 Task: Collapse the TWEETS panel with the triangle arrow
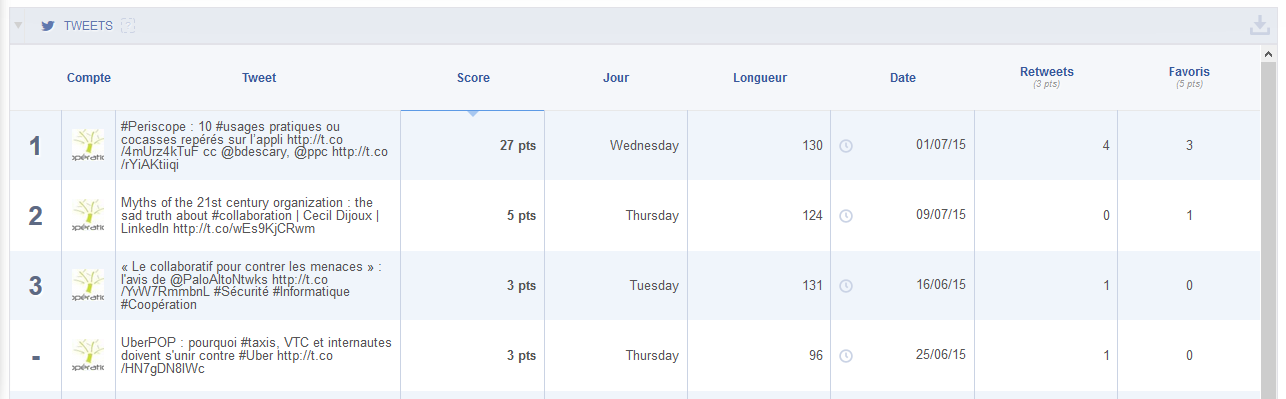[18, 26]
